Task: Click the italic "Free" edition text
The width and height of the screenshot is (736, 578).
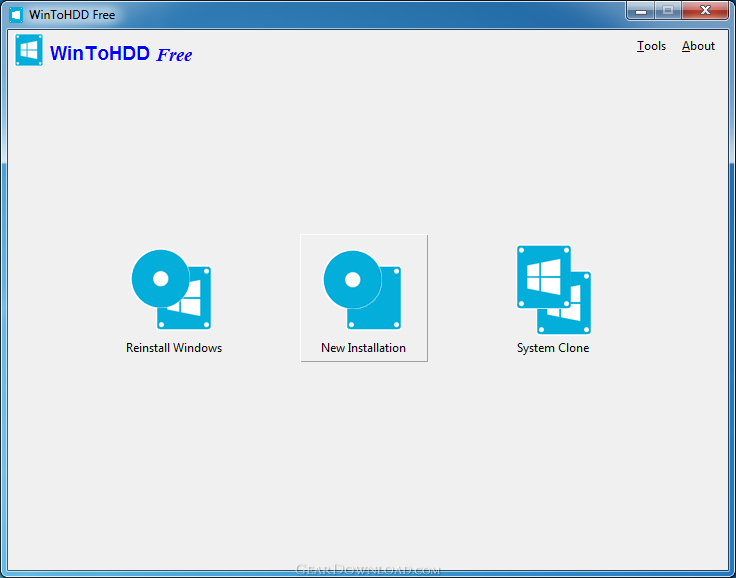Action: (x=174, y=55)
